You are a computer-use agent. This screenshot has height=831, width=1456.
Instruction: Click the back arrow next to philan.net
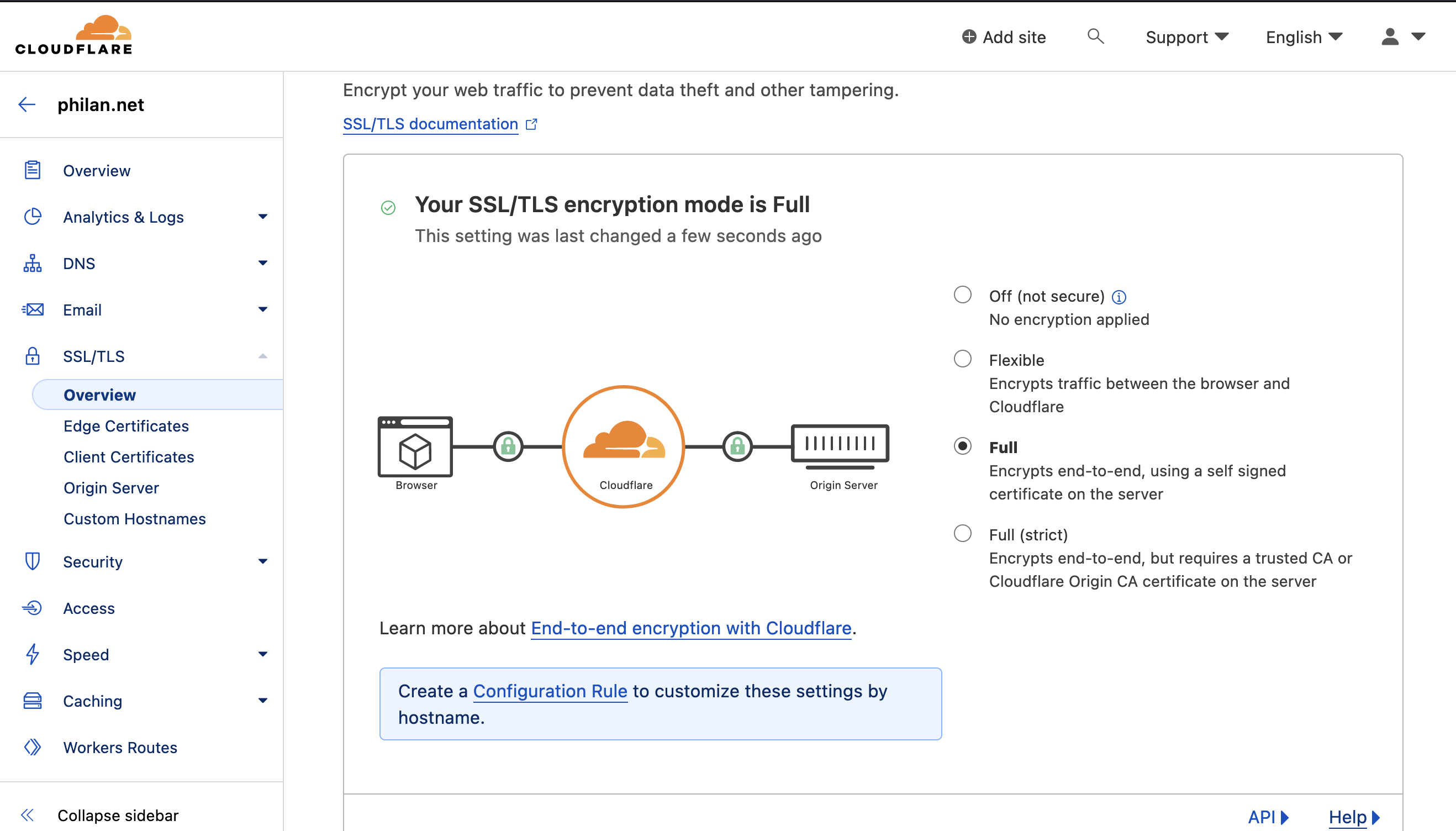27,104
